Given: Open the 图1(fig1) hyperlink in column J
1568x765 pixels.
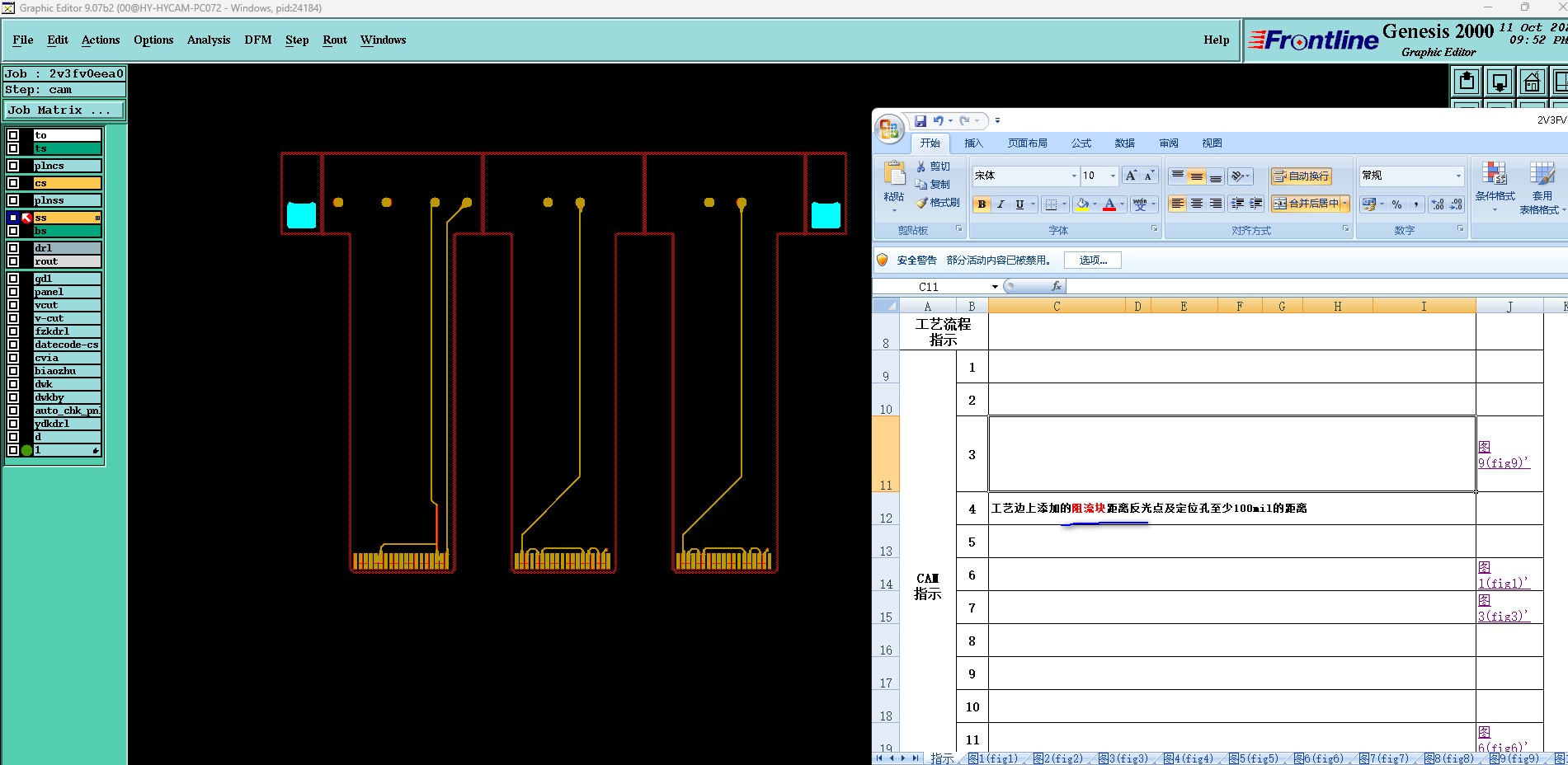Looking at the screenshot, I should (x=1503, y=575).
